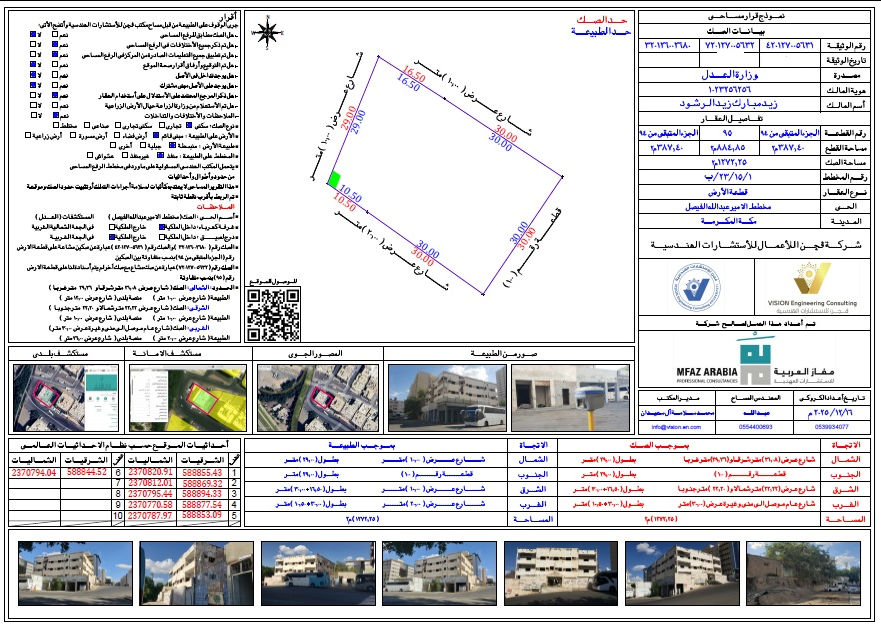Click the northing value 2370820.91

(150, 473)
